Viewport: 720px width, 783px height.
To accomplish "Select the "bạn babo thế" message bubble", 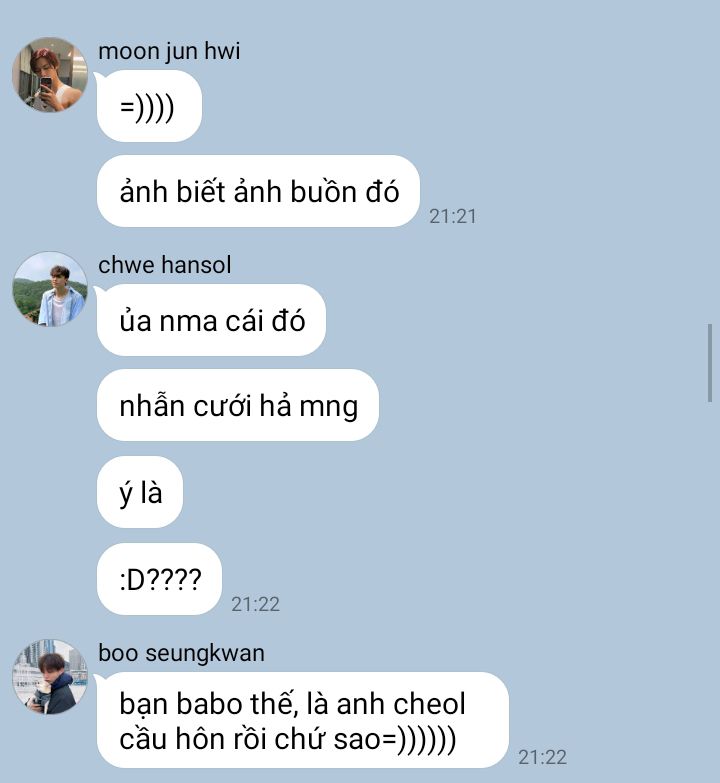I will point(303,720).
